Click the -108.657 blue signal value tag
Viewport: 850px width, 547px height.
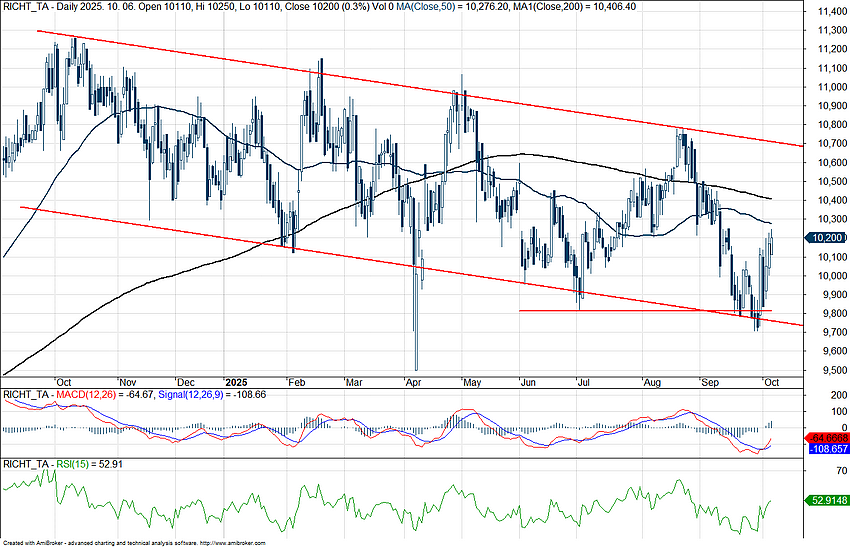coord(827,450)
